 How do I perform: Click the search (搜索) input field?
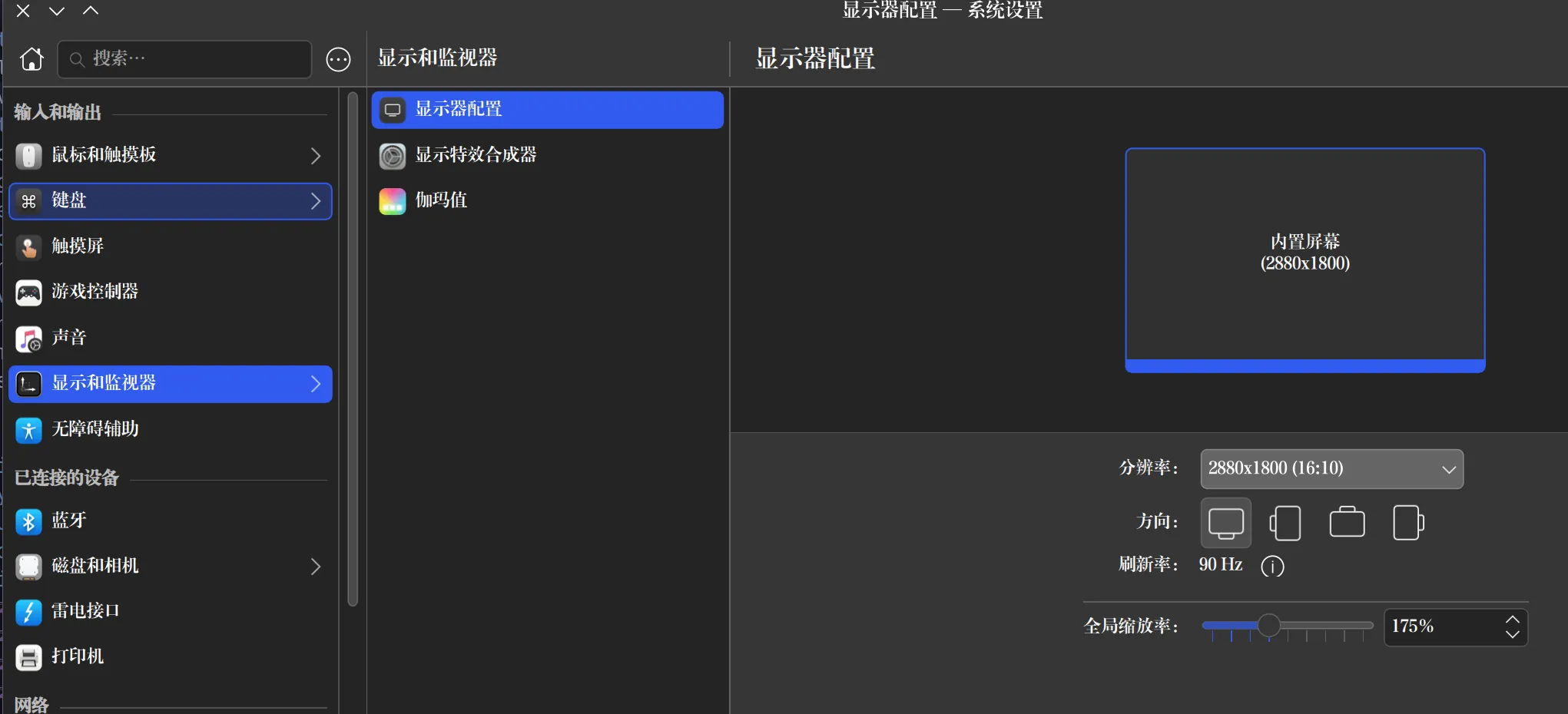192,59
